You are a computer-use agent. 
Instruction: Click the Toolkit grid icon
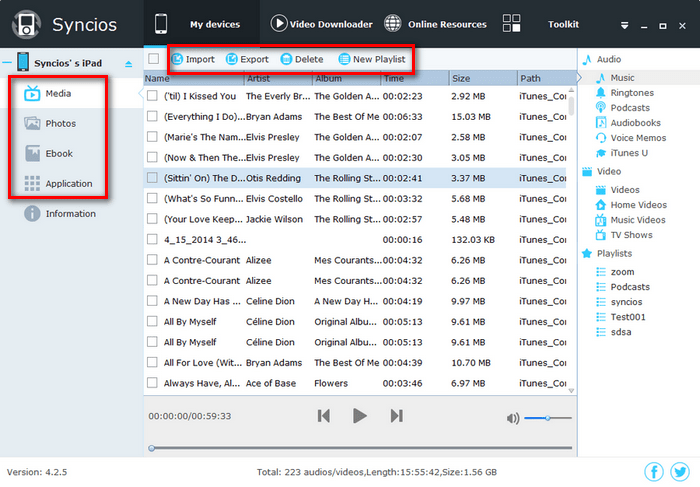coord(511,23)
